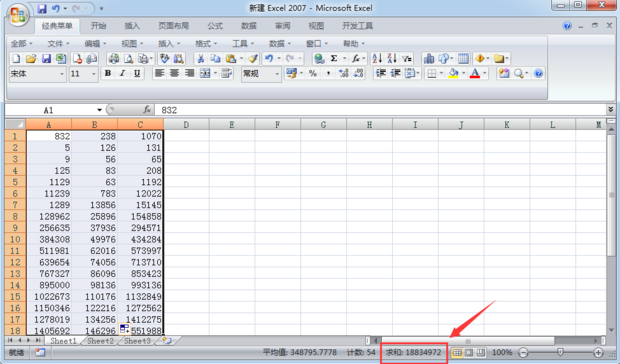Image resolution: width=620 pixels, height=364 pixels.
Task: Click the Insert Chart icon
Action: tap(429, 58)
